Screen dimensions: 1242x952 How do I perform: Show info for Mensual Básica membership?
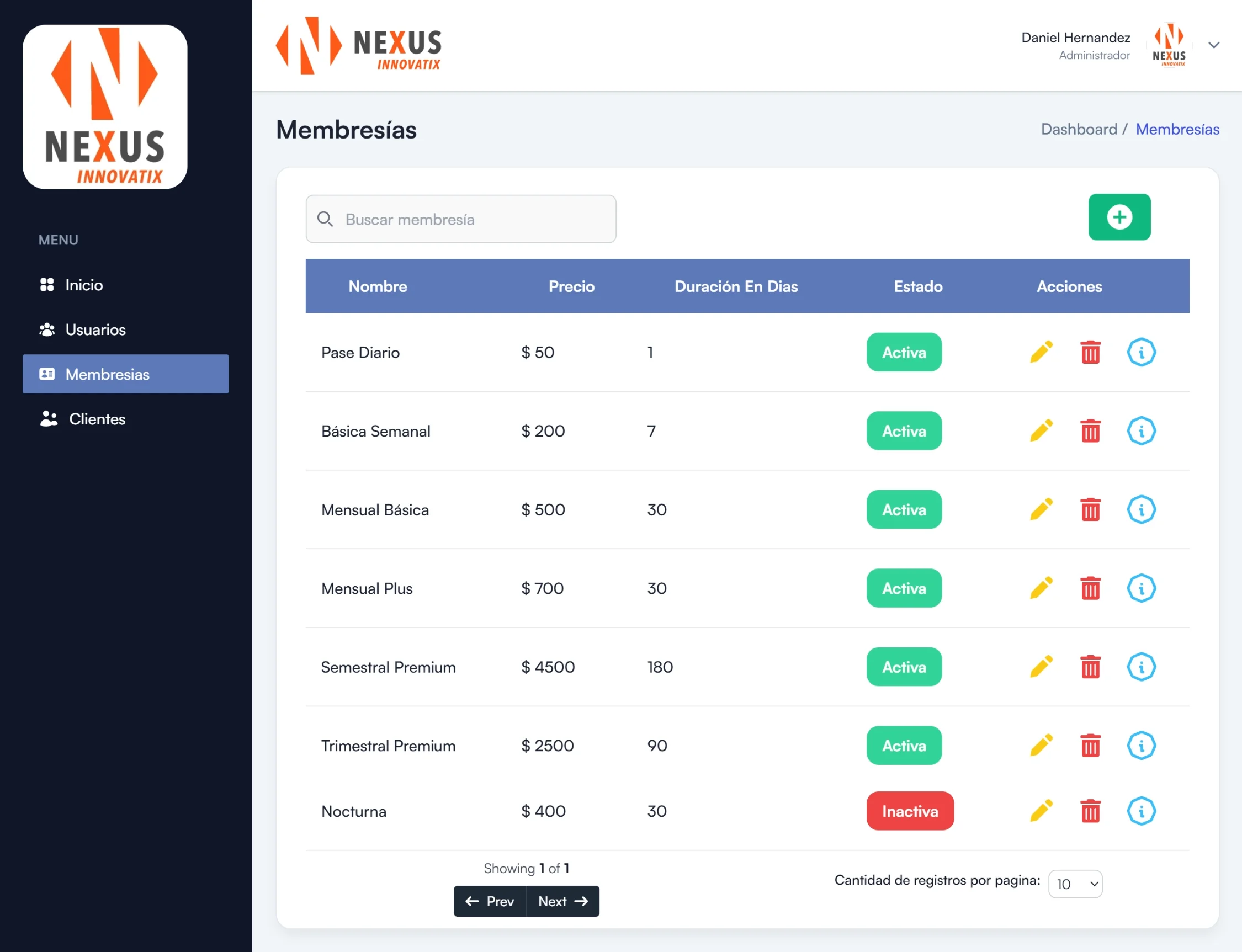tap(1140, 509)
